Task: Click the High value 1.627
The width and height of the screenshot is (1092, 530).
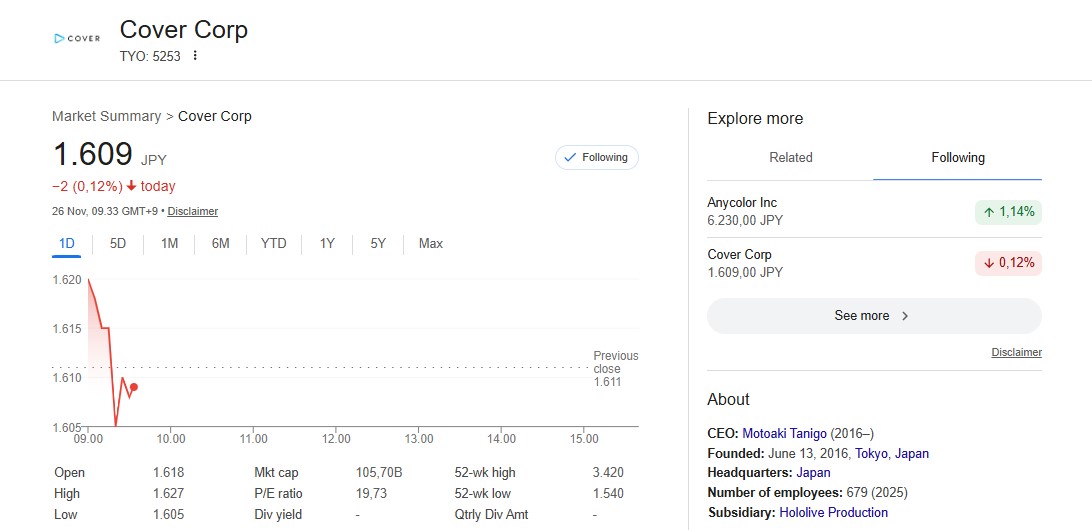Action: click(x=169, y=494)
